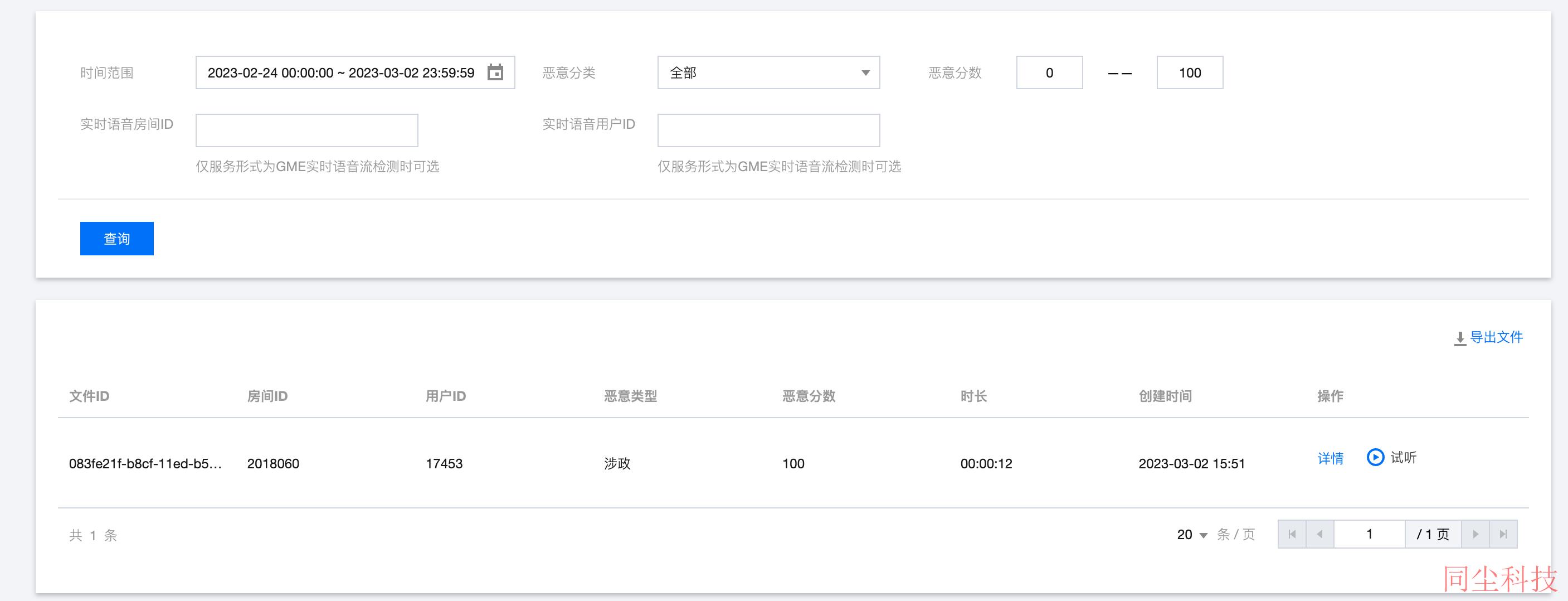Screen dimensions: 1568x601
Task: Click the 创建时间 column header
Action: tap(1166, 396)
